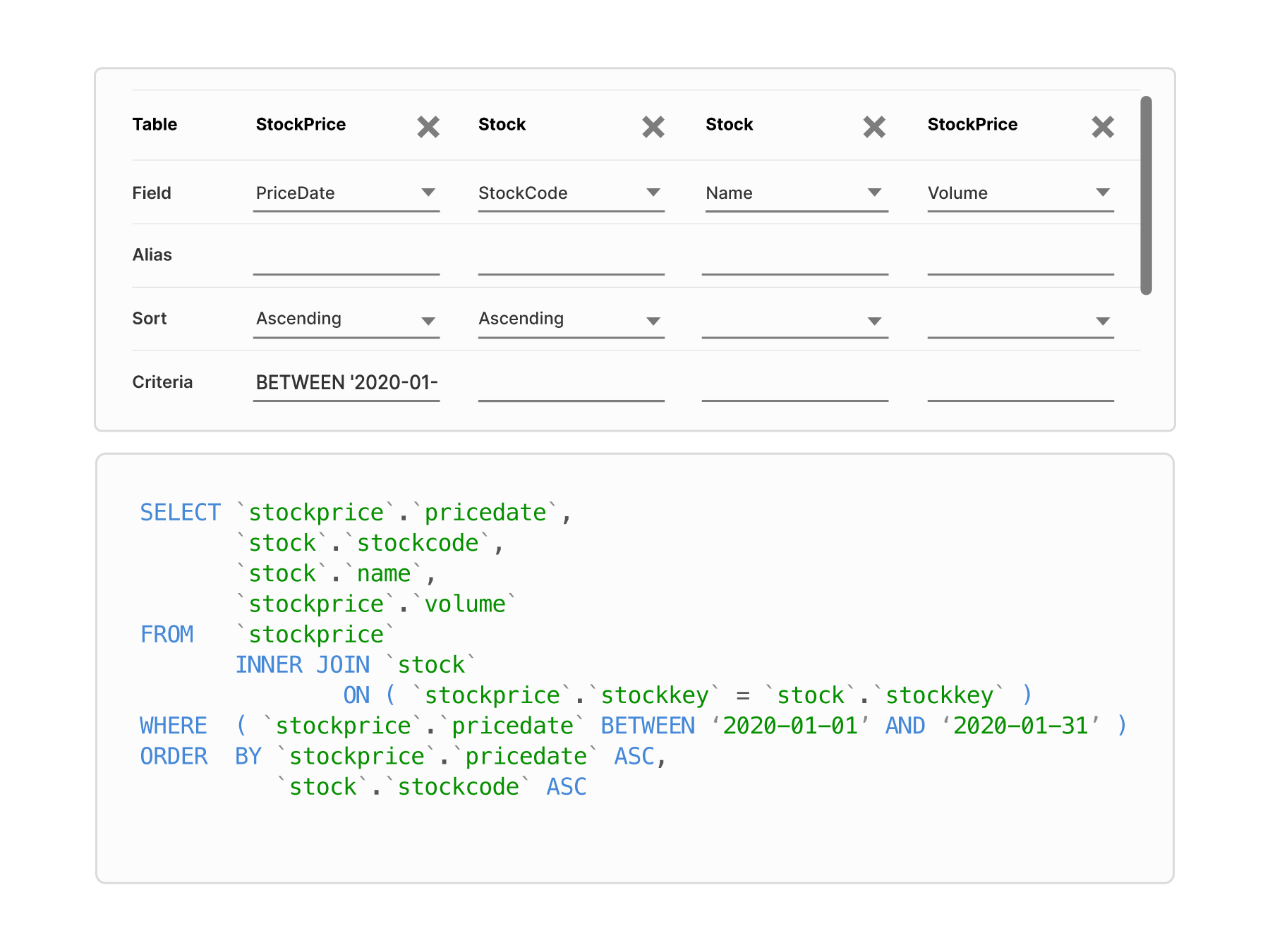Image resolution: width=1270 pixels, height=952 pixels.
Task: Remove the Name column's Stock table X
Action: (874, 127)
